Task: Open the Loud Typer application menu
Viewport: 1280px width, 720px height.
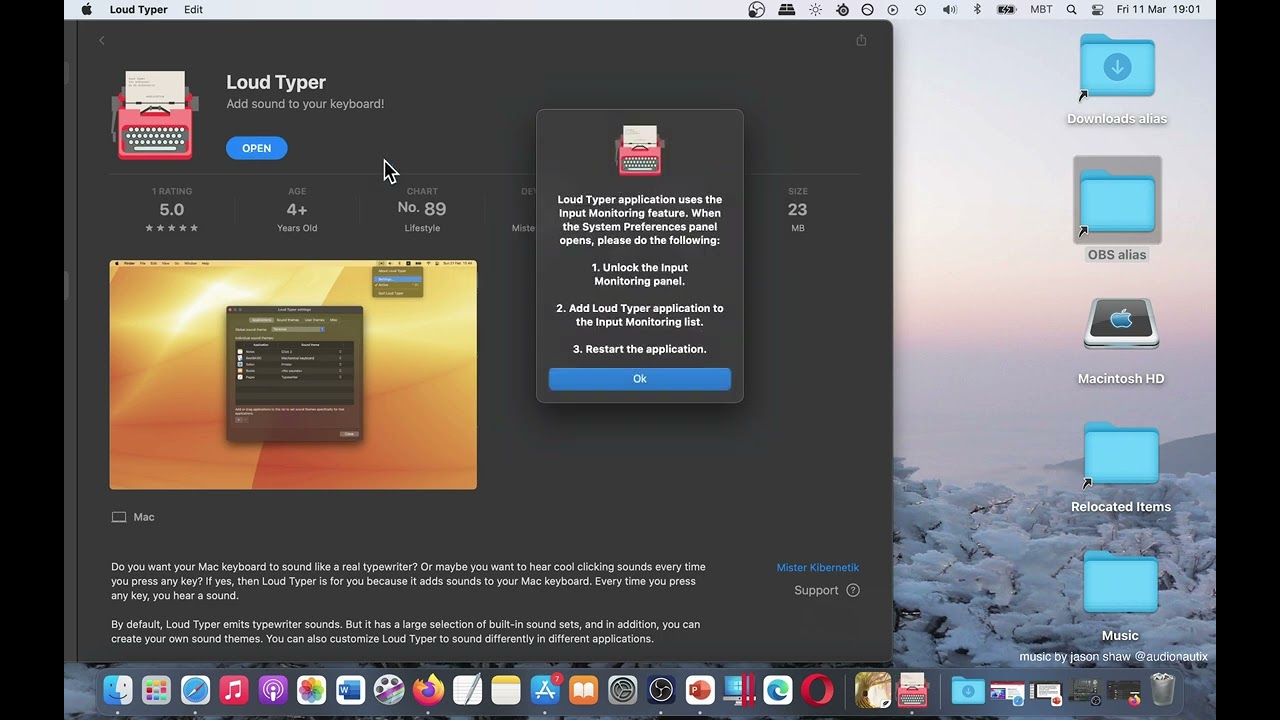Action: 138,10
